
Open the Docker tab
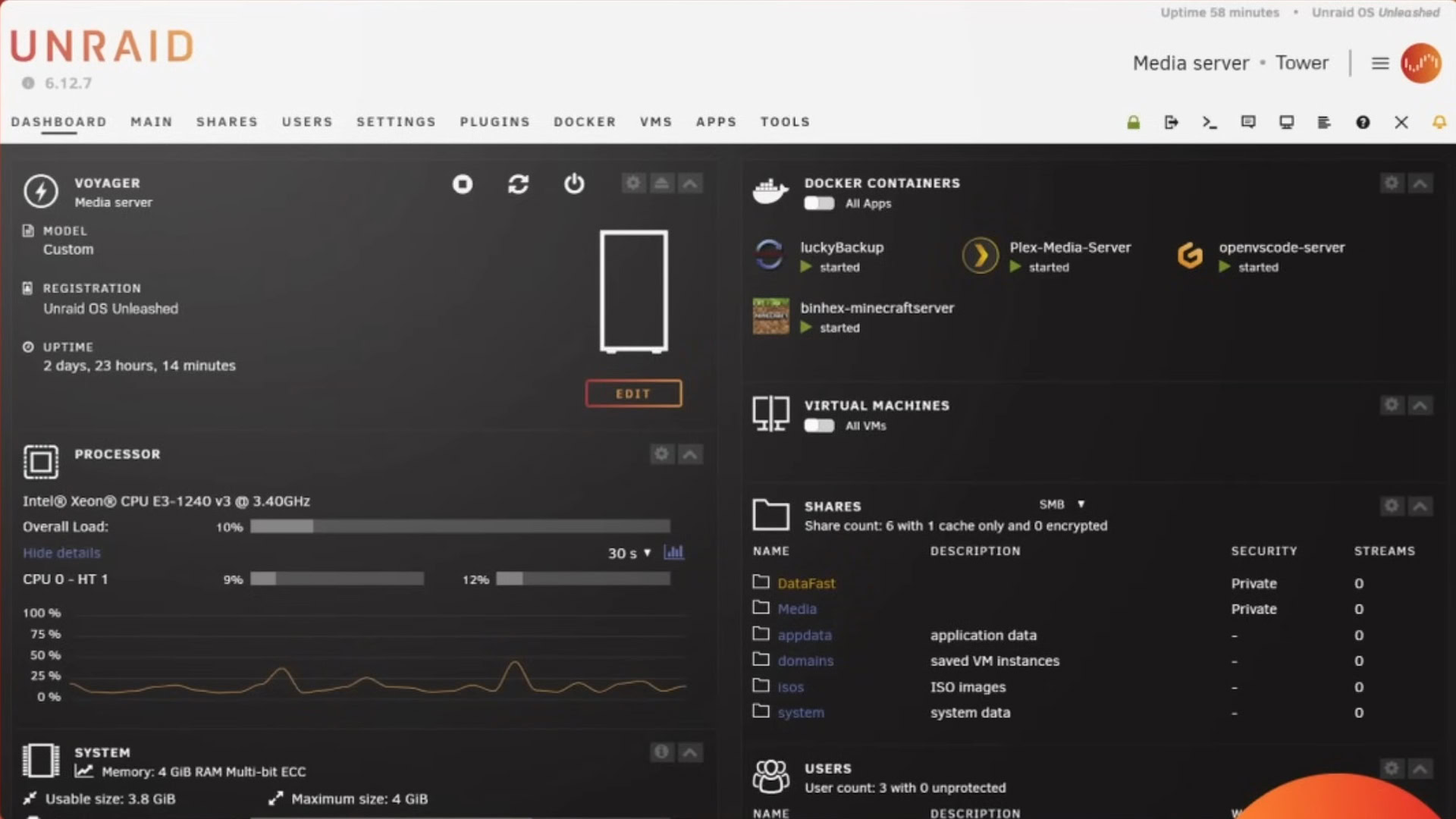coord(585,121)
